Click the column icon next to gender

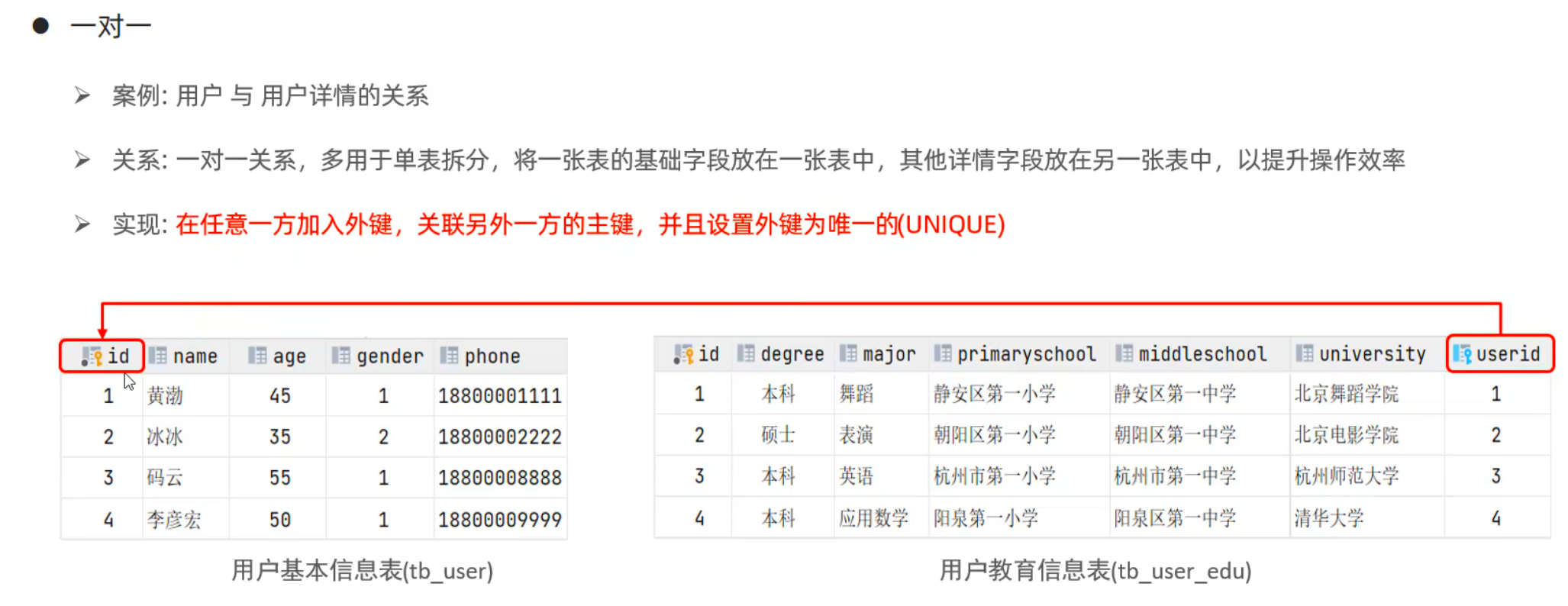340,356
